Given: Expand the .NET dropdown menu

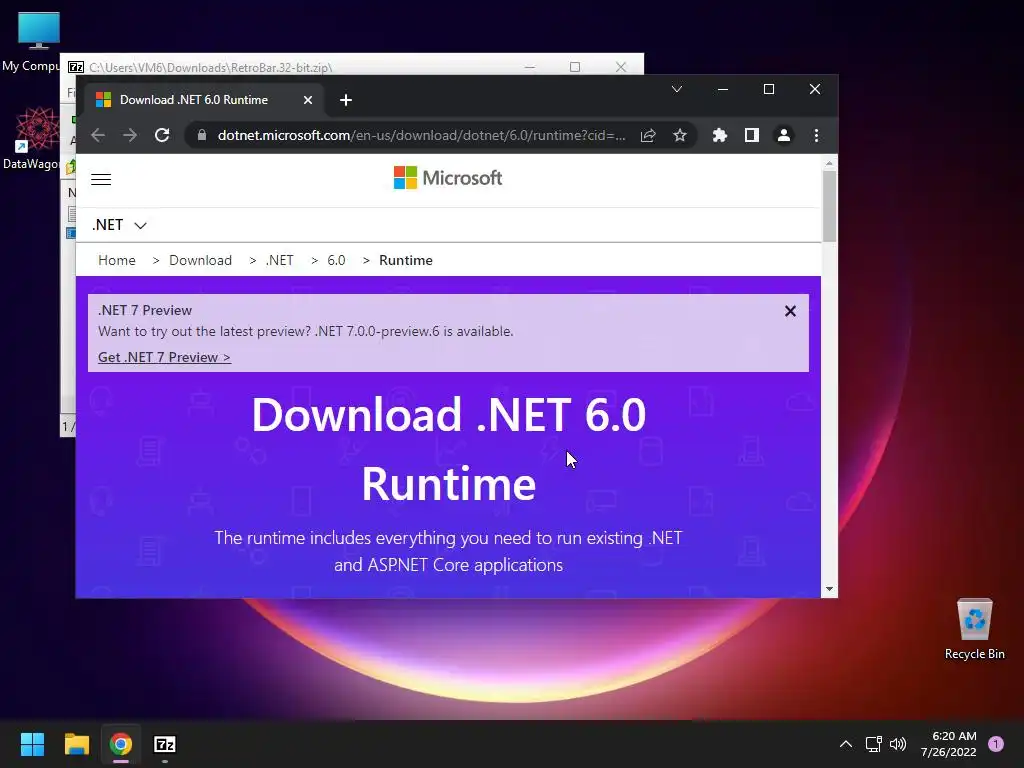Looking at the screenshot, I should (120, 225).
